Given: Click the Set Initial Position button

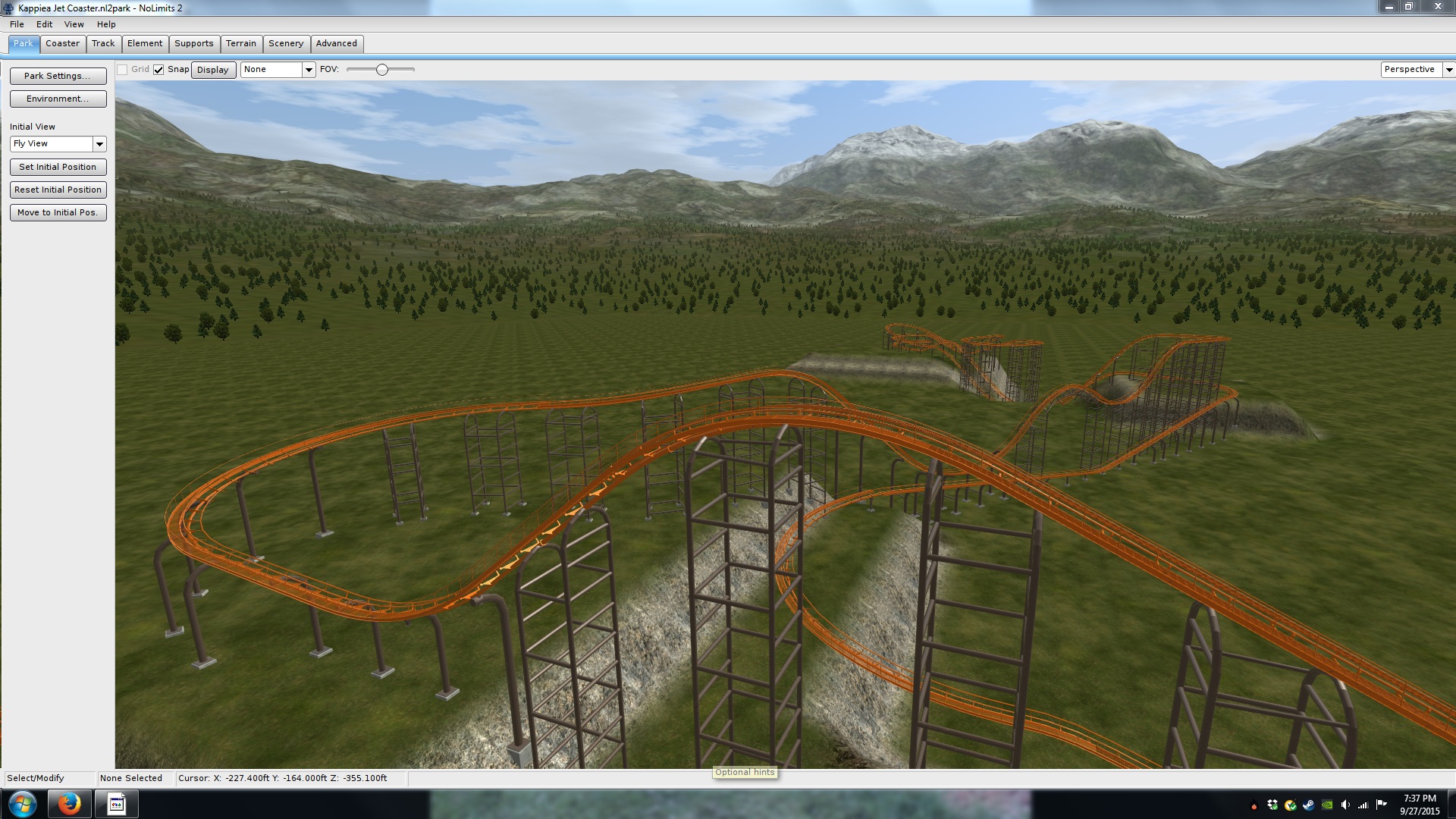Looking at the screenshot, I should click(x=58, y=167).
